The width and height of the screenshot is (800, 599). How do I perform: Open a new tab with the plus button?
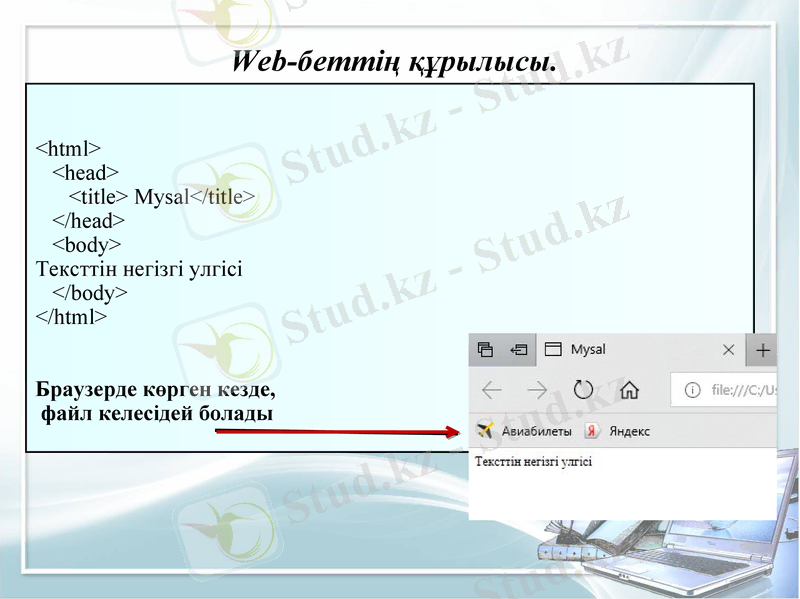pyautogui.click(x=762, y=349)
